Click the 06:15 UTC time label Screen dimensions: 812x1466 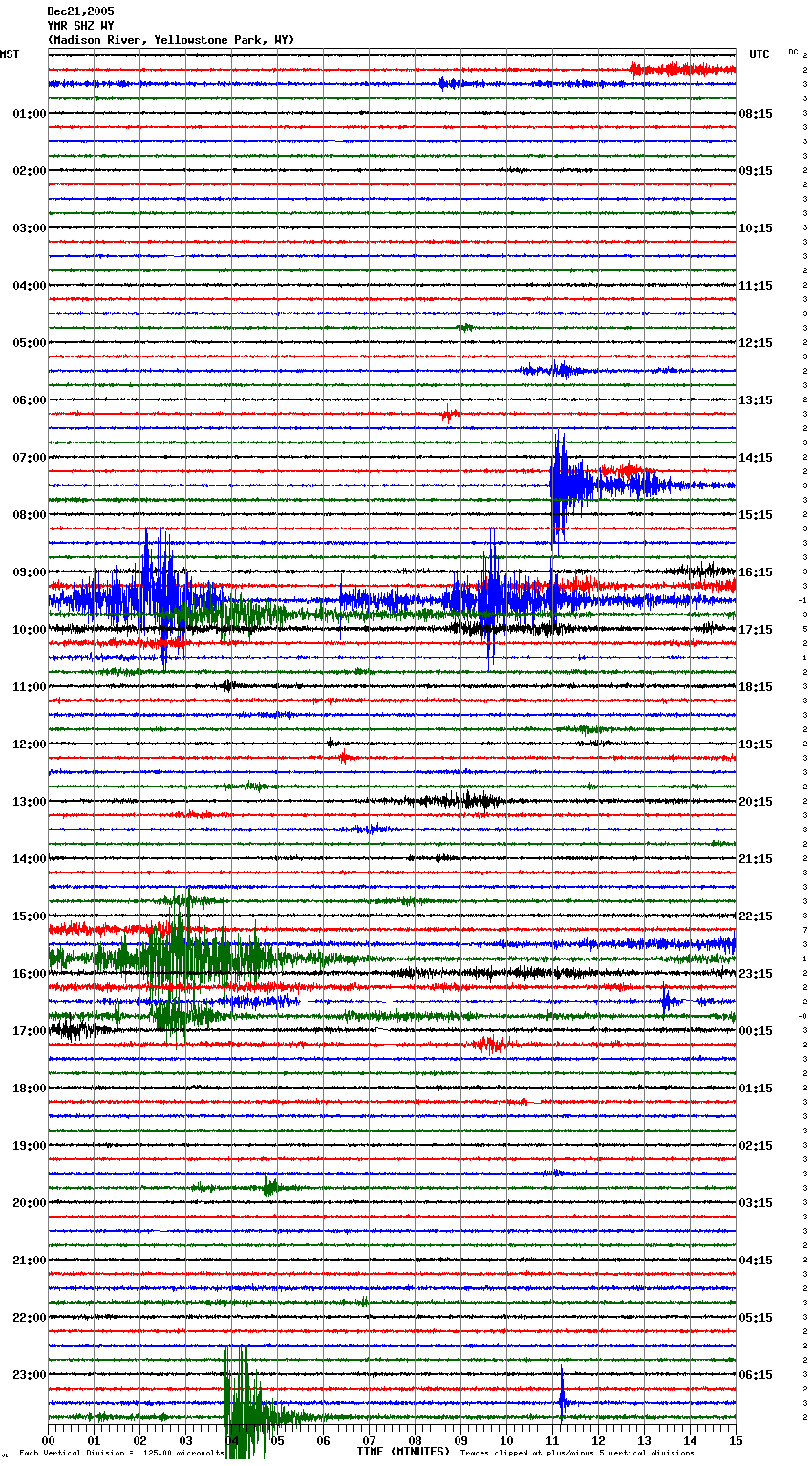tap(756, 1375)
